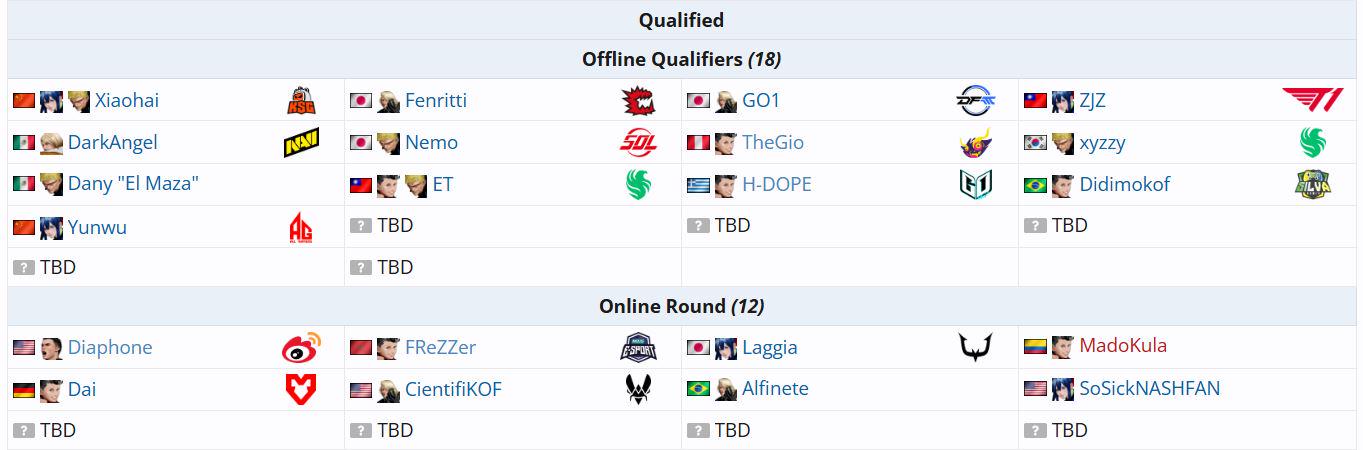Click the Laggia player name
Viewport: 1363px width, 450px height.
(x=770, y=347)
